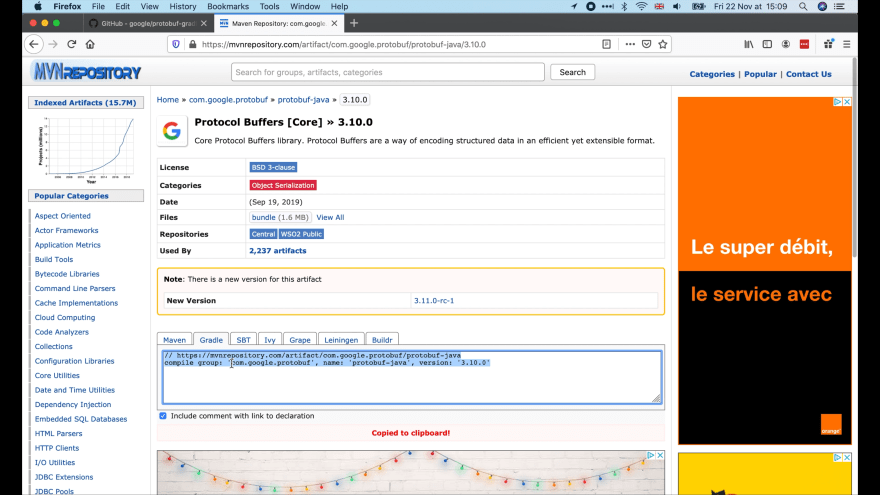Image resolution: width=880 pixels, height=495 pixels.
Task: Close the GitHub protobuf-gradle tab
Action: tap(204, 23)
